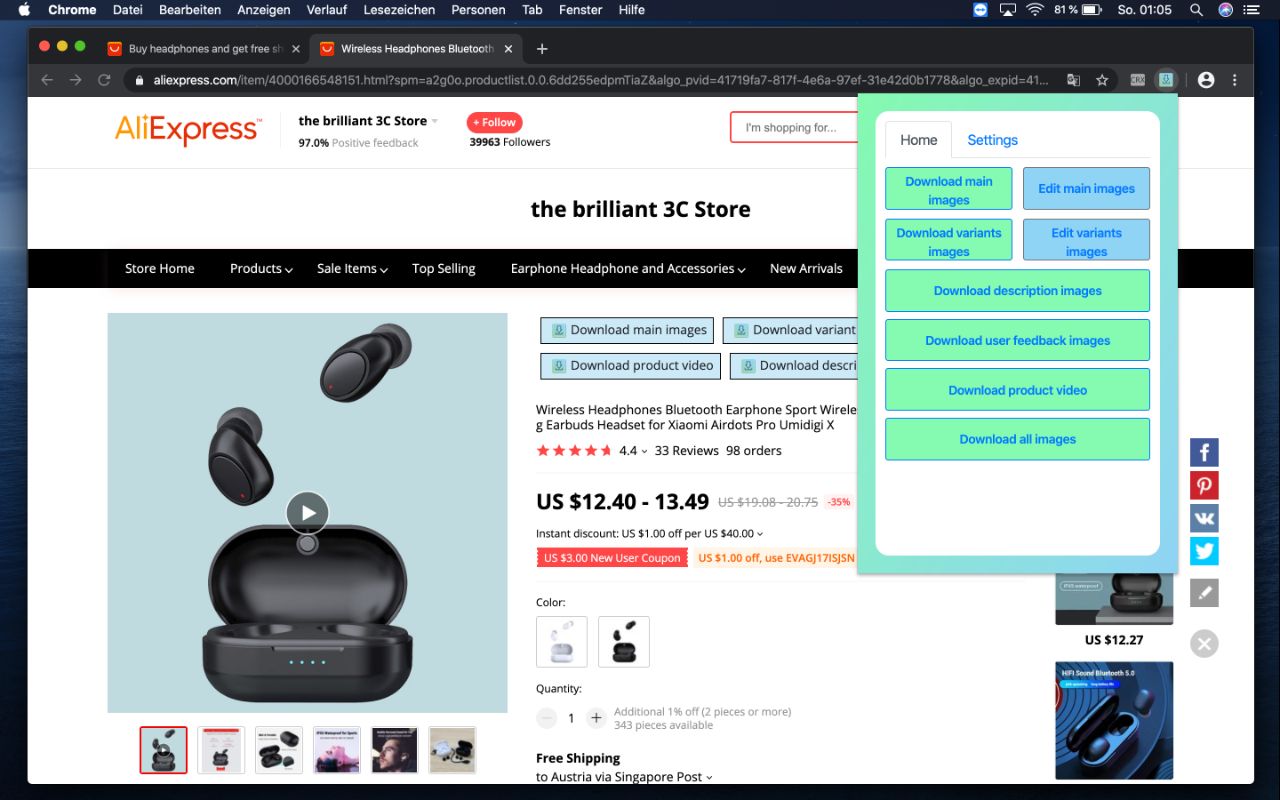Share the product on Facebook
The height and width of the screenshot is (800, 1280).
click(1204, 452)
